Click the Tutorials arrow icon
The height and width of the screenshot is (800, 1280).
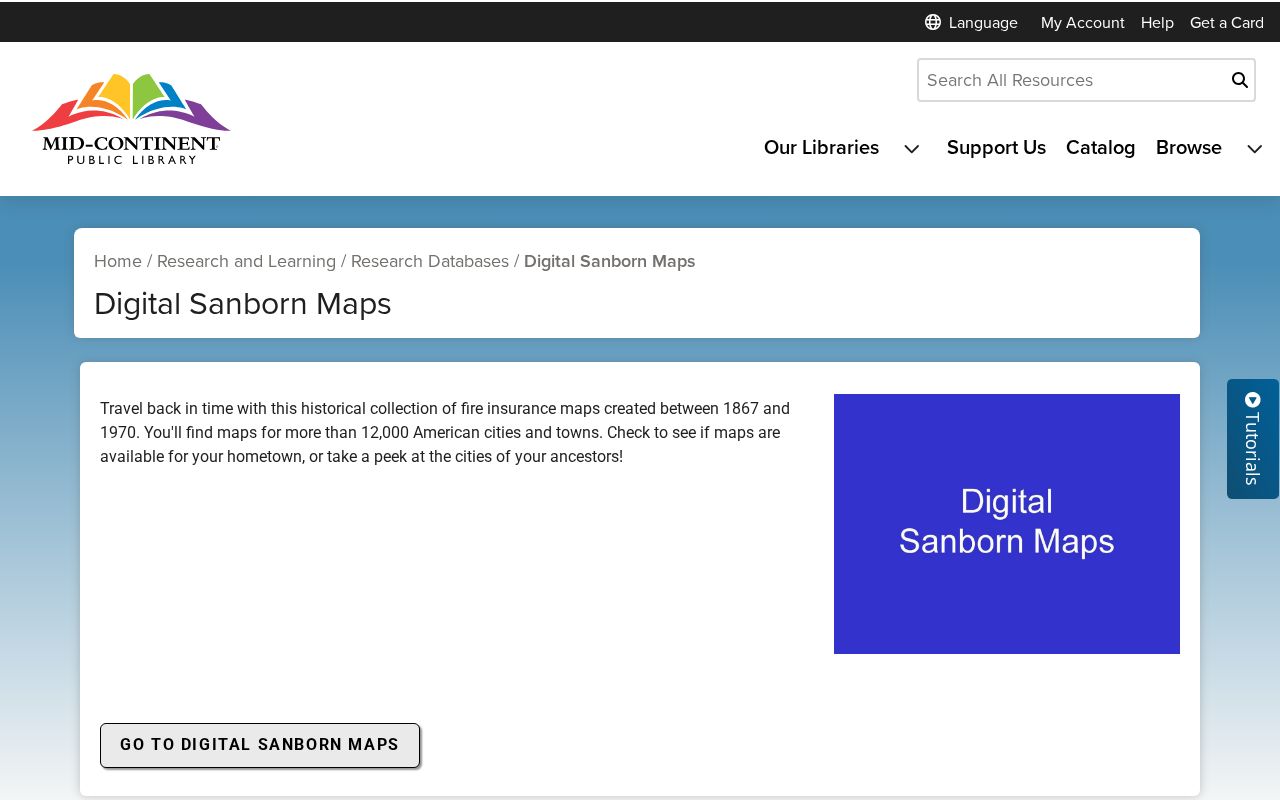click(x=1253, y=400)
